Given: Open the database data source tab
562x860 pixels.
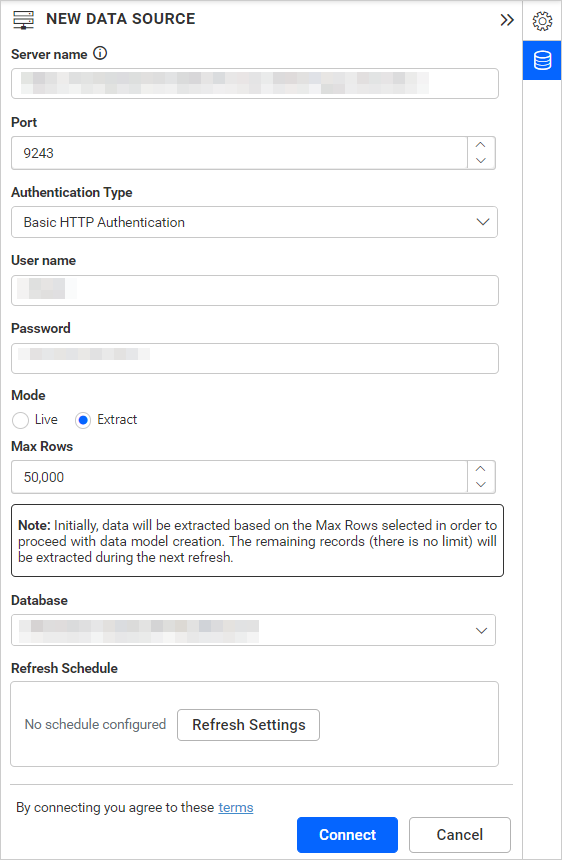Looking at the screenshot, I should pos(542,60).
